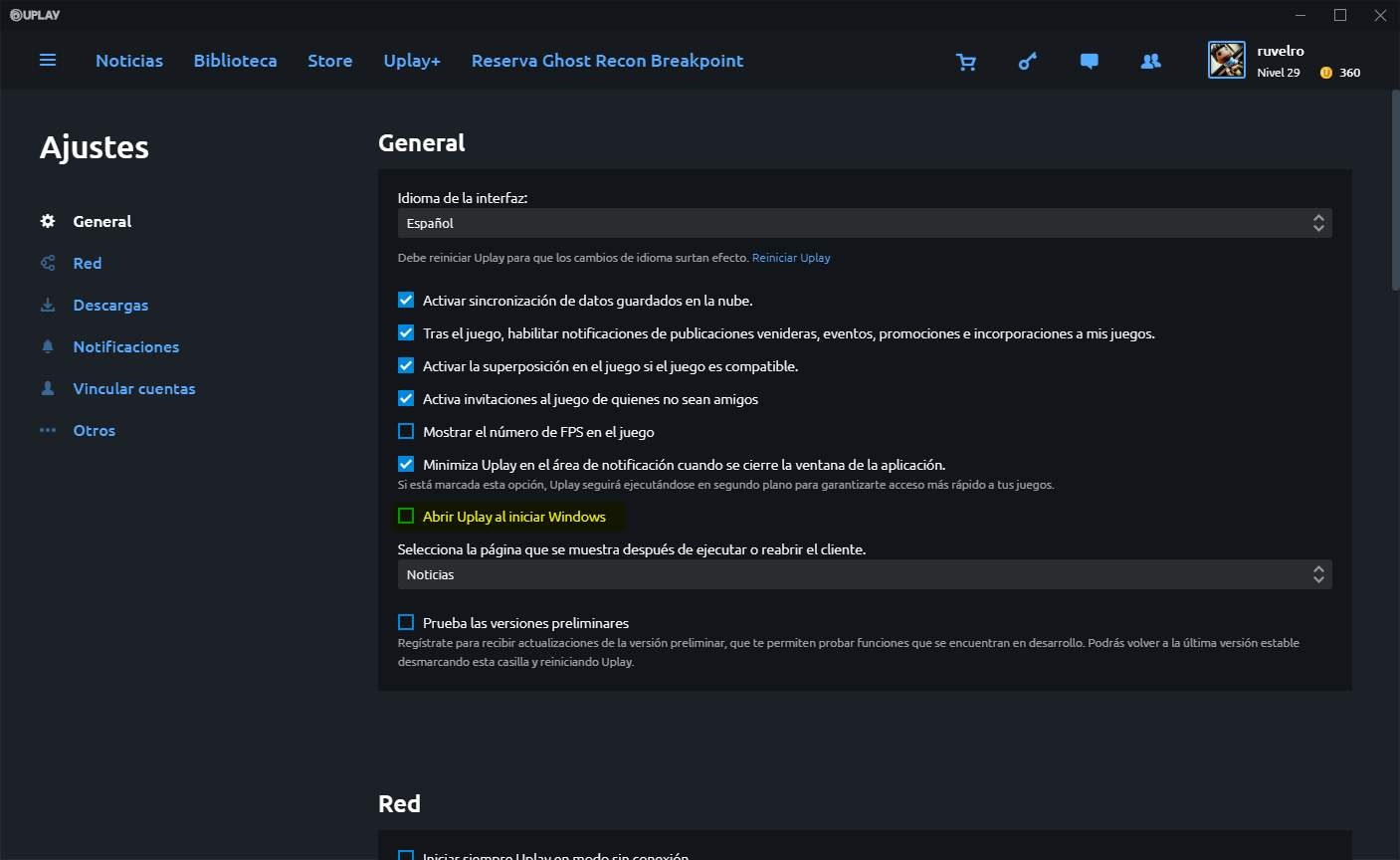This screenshot has width=1400, height=860.
Task: Close the Uplay window
Action: click(x=1379, y=15)
